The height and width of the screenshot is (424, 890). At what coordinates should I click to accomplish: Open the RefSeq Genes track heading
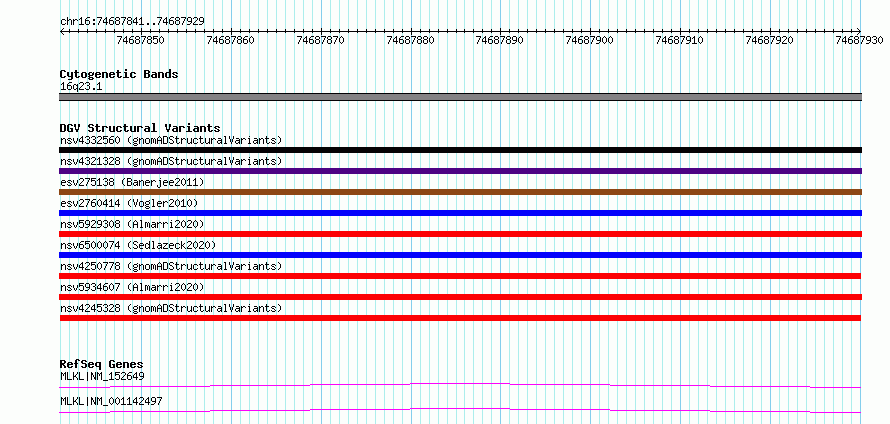tap(102, 364)
